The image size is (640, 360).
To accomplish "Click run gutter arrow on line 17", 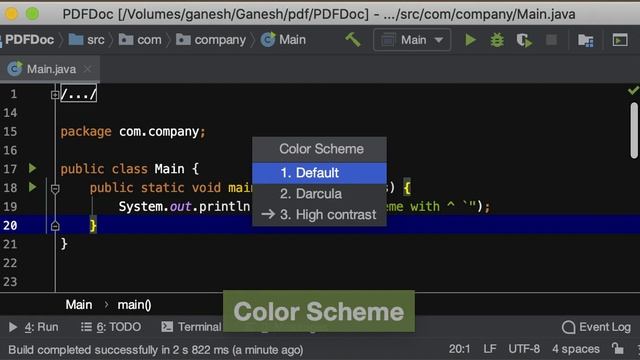I will [x=32, y=168].
